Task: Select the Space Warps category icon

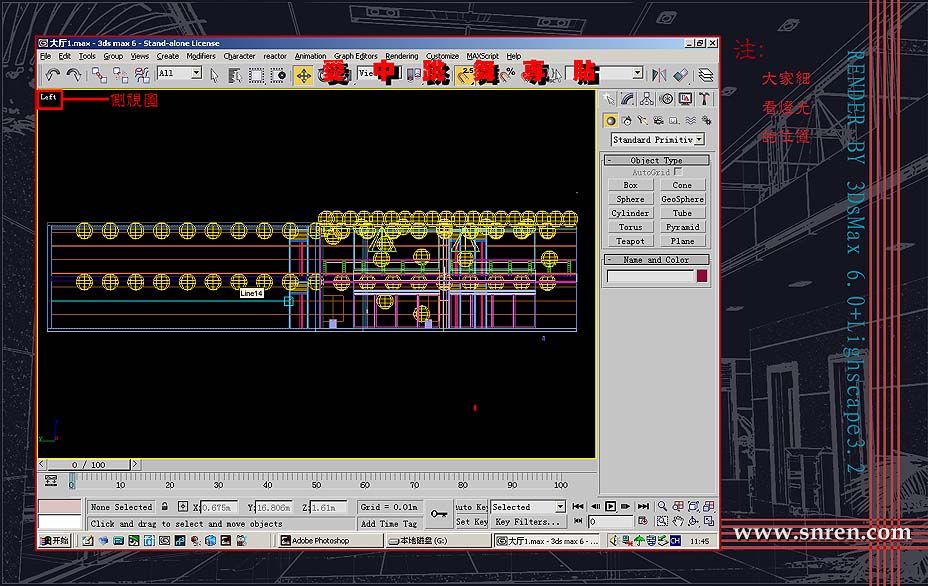Action: [690, 121]
